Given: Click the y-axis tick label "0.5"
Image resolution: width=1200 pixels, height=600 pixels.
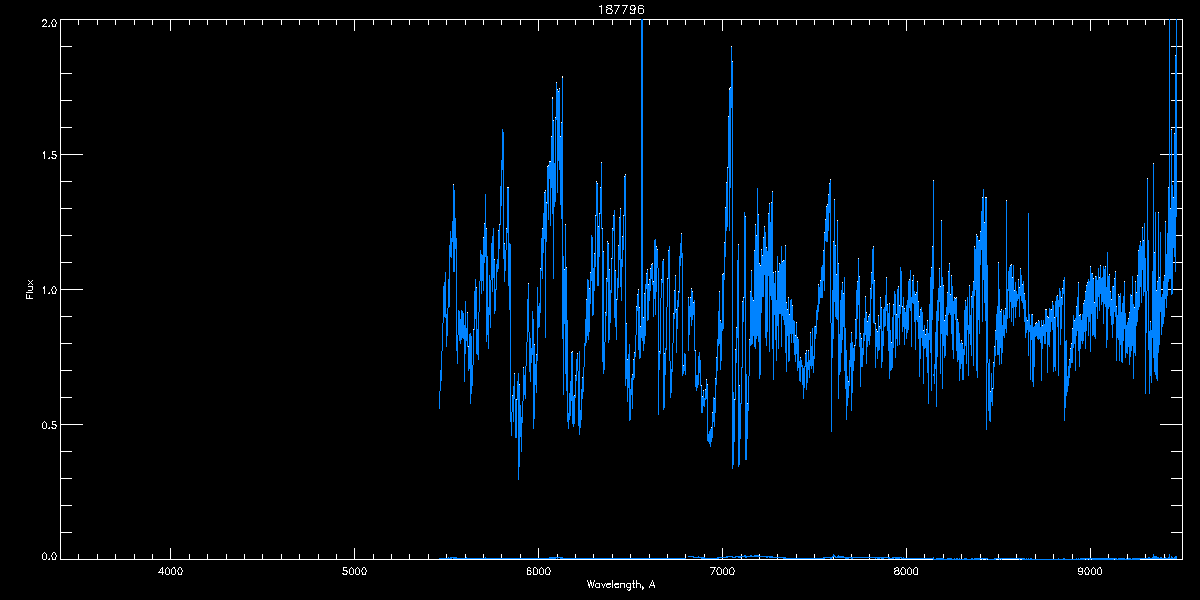Looking at the screenshot, I should pos(47,424).
